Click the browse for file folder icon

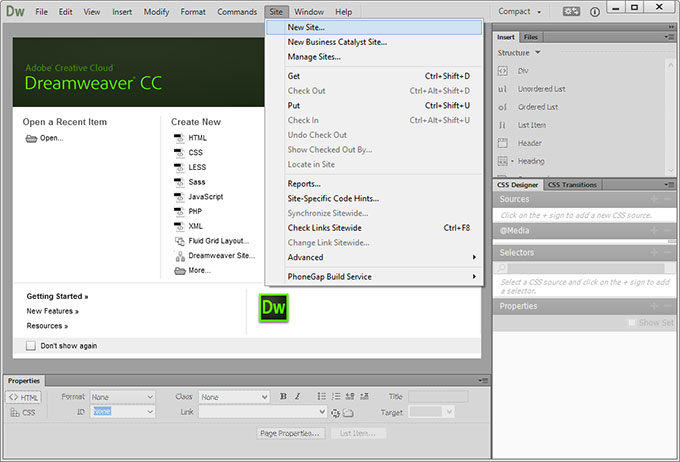coord(346,412)
